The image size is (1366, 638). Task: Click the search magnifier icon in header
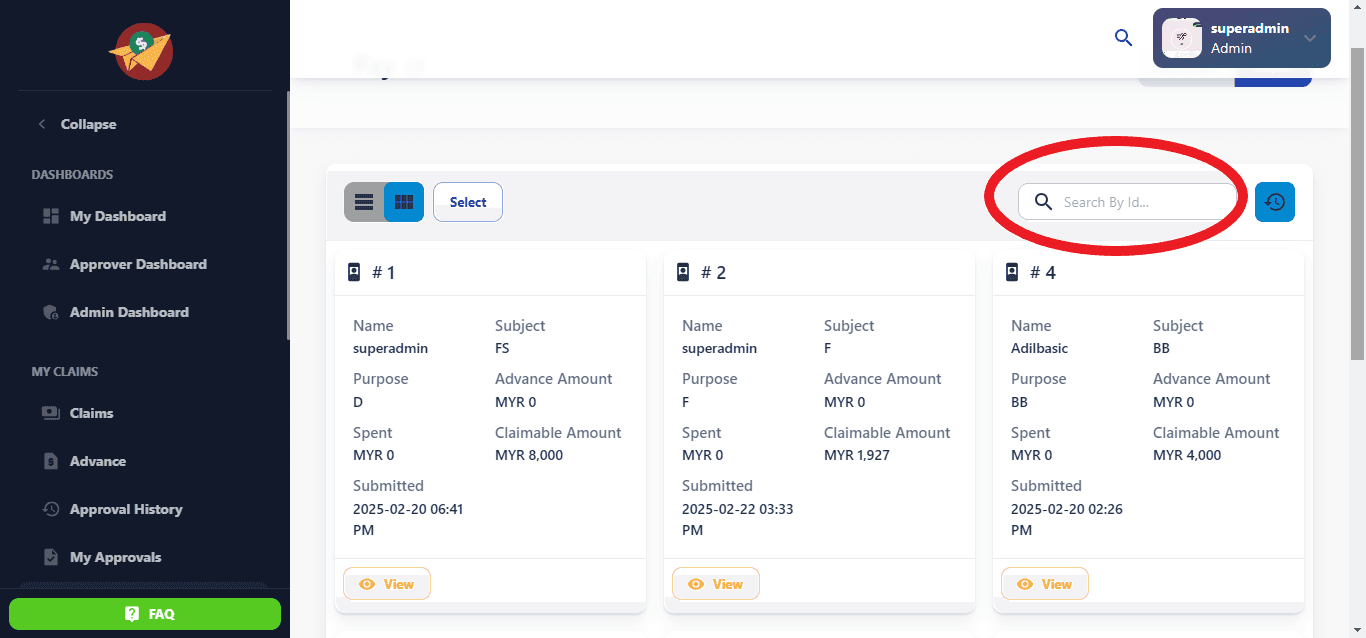point(1123,38)
